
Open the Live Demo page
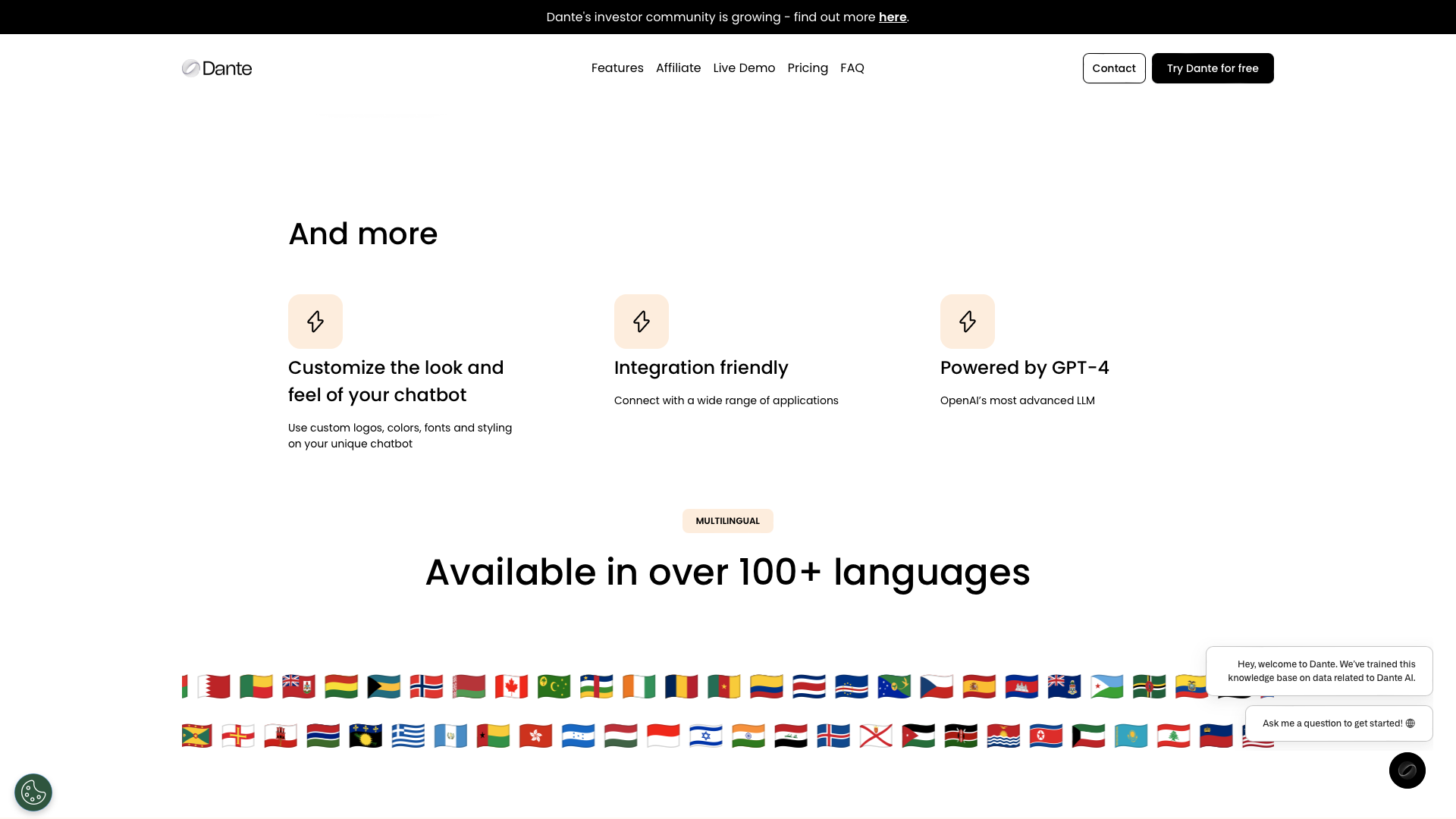[x=744, y=68]
